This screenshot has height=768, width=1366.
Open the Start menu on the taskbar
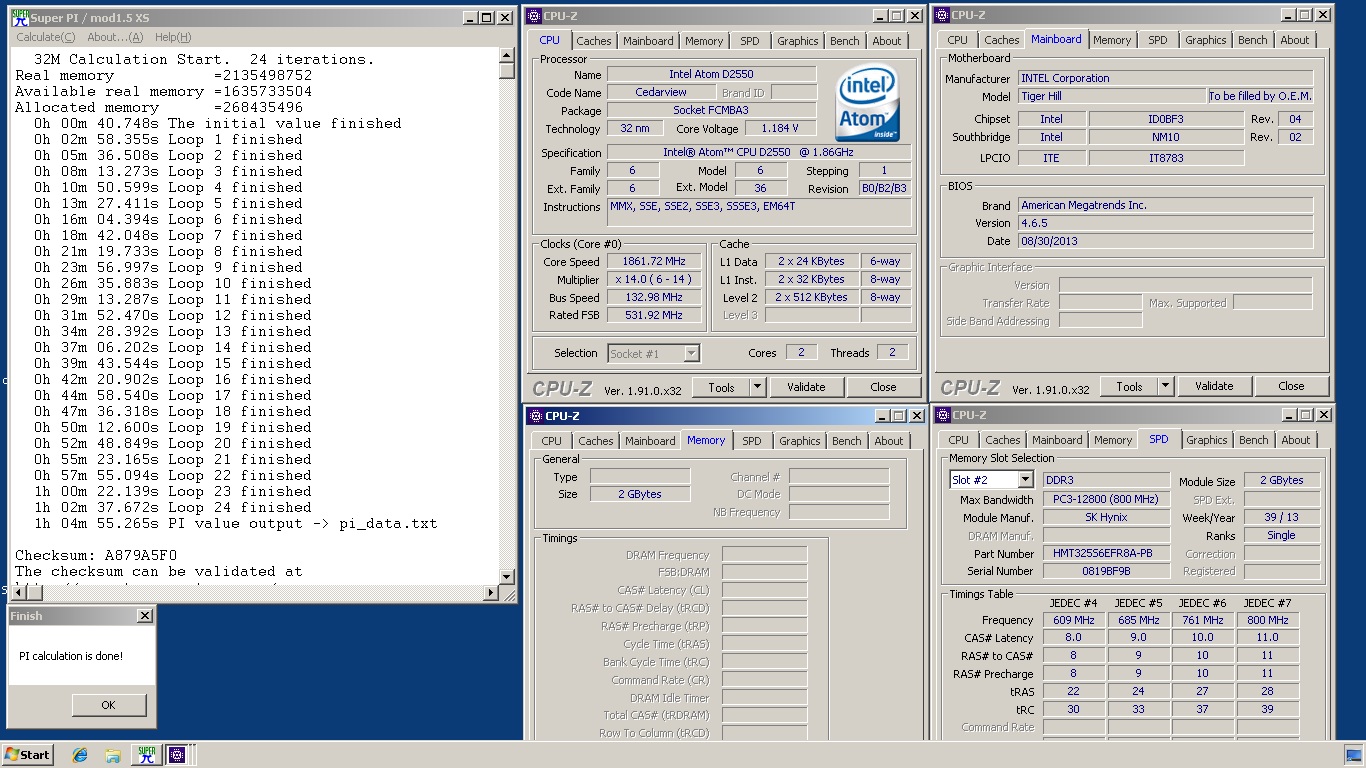click(28, 755)
